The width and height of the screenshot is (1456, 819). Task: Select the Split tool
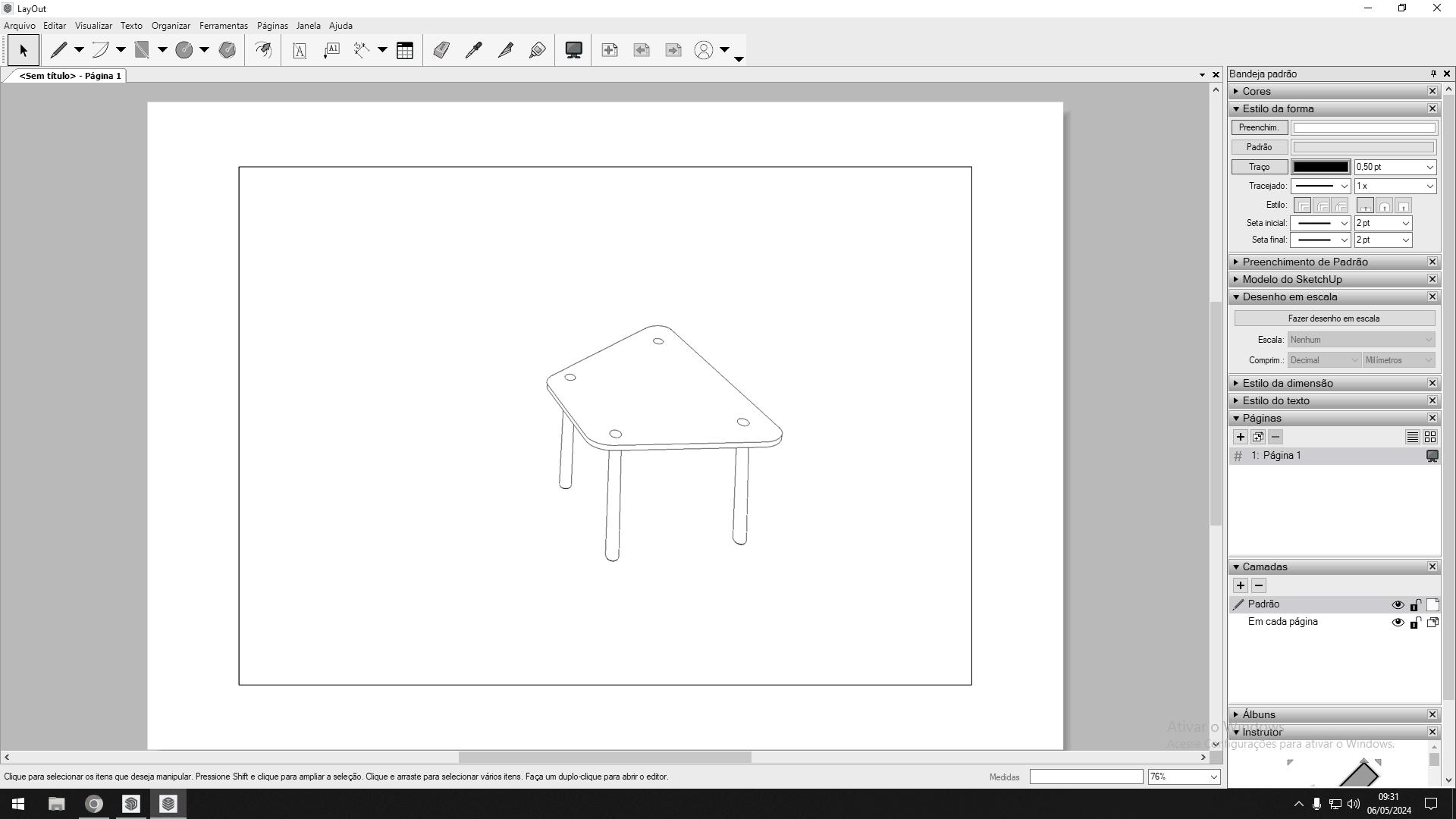coord(505,50)
